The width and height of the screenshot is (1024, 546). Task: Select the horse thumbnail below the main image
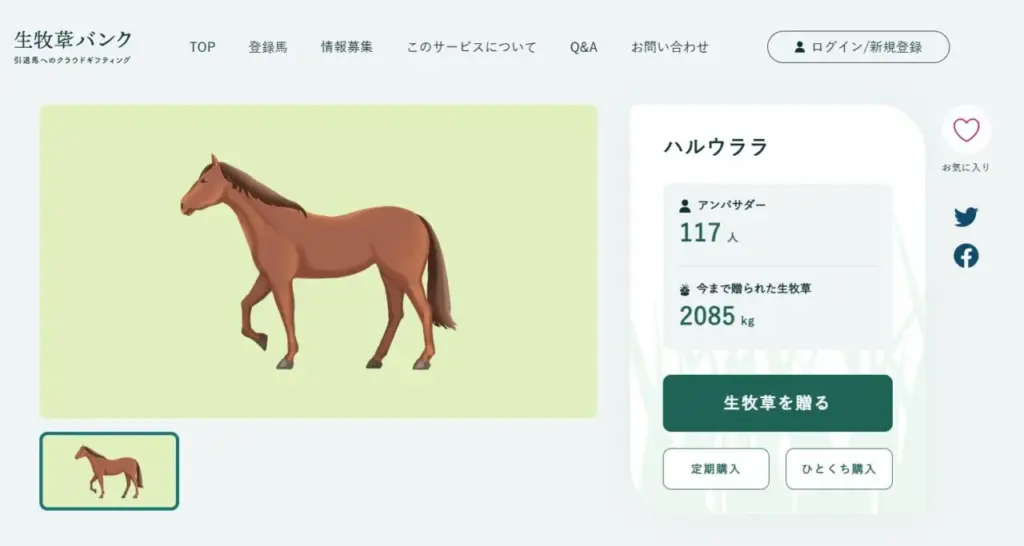coord(109,471)
